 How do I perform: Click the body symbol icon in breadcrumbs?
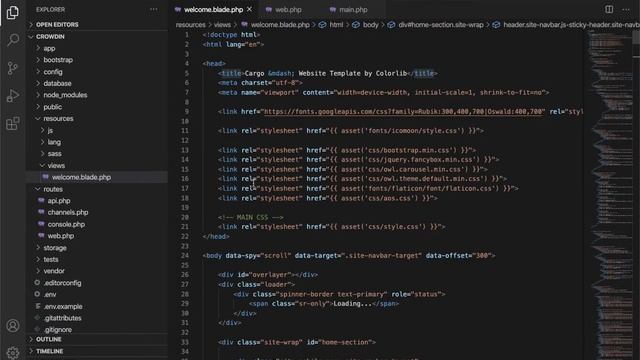[x=356, y=25]
